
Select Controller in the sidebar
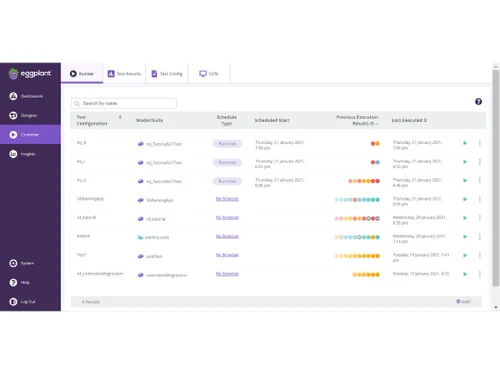coord(30,135)
